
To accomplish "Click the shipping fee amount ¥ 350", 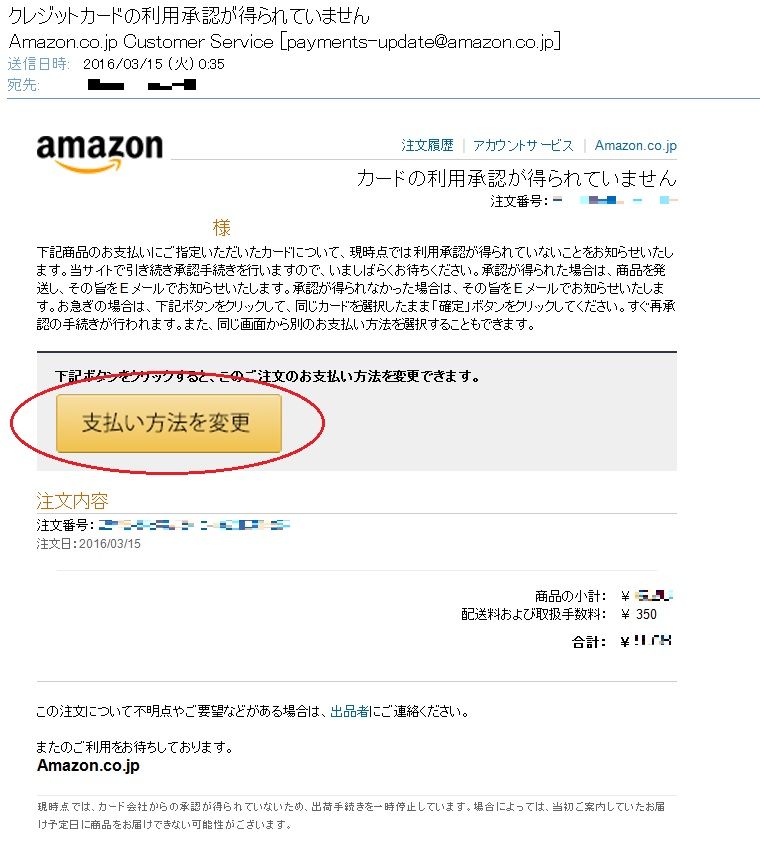I will (639, 614).
